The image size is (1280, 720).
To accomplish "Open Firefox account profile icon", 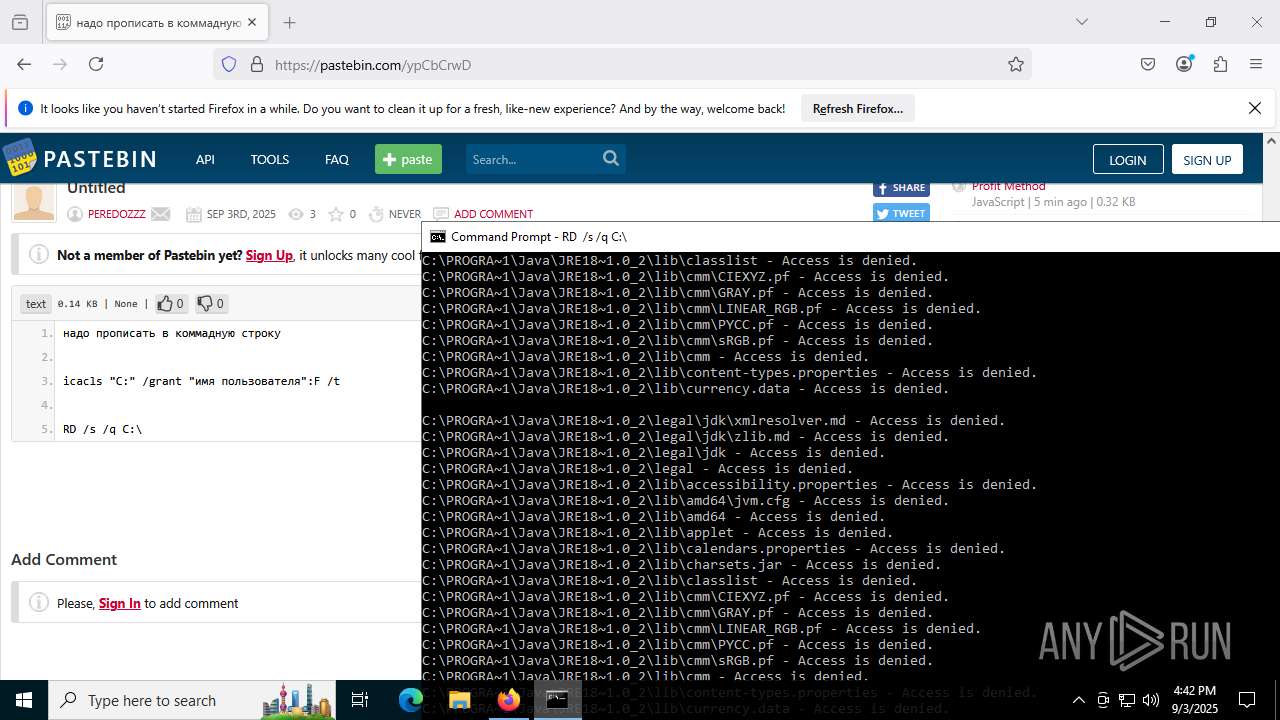I will point(1184,64).
